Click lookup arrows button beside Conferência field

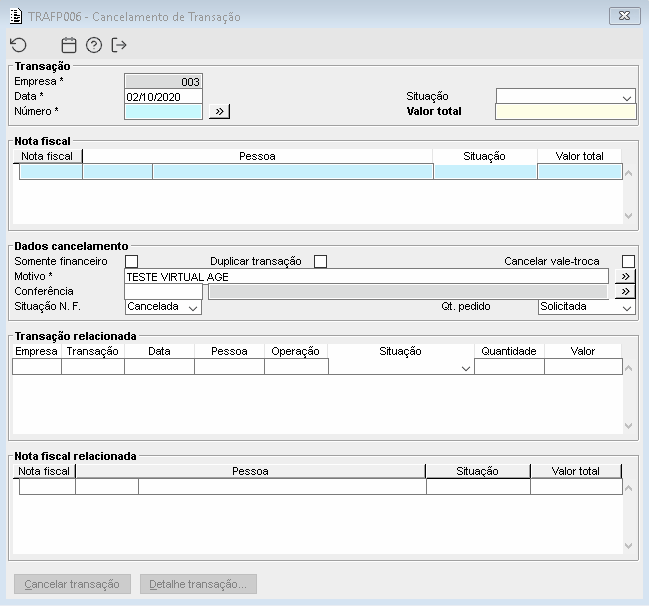[x=625, y=291]
